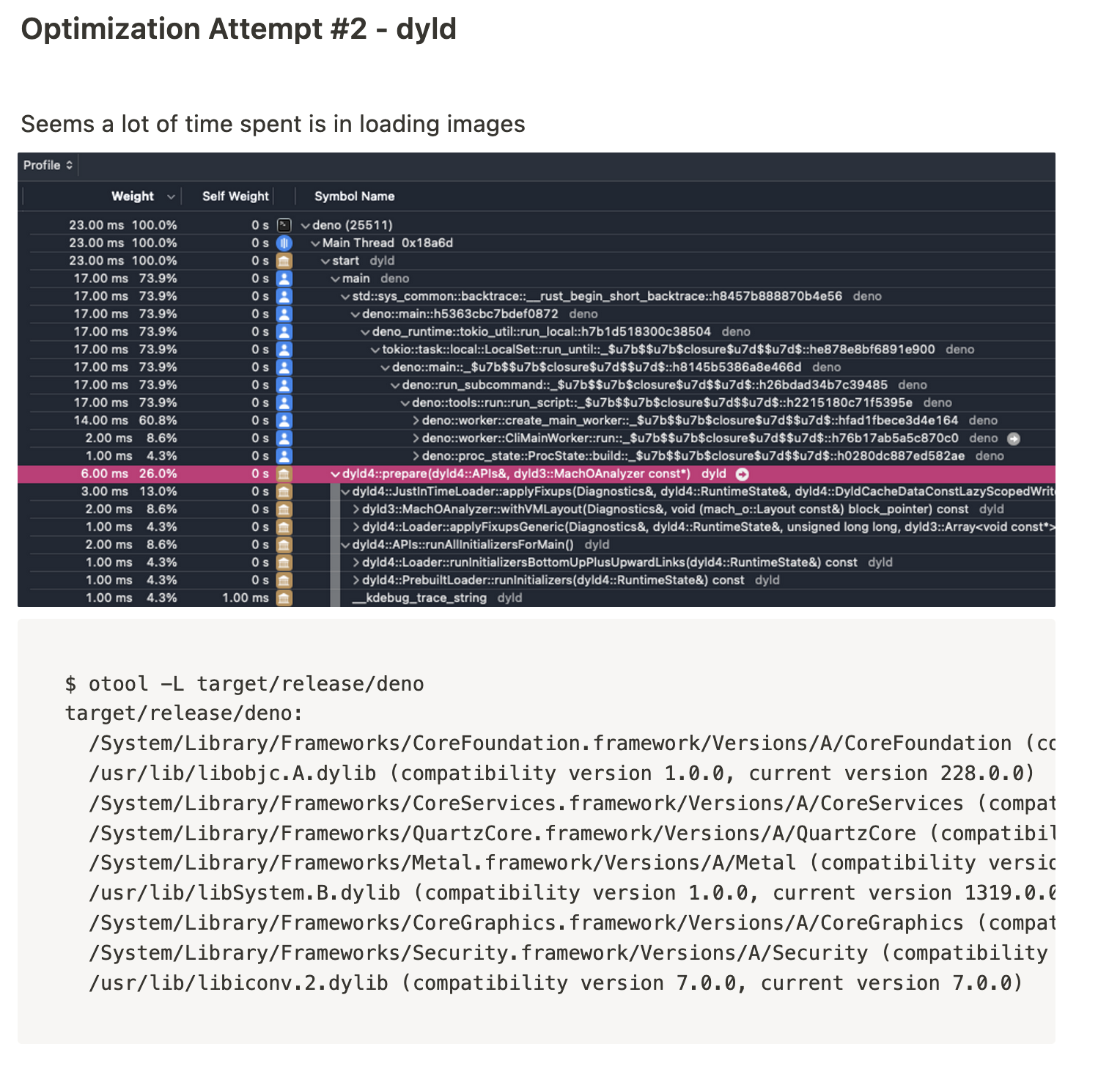Image resolution: width=1120 pixels, height=1069 pixels.
Task: Click the library icon beside __kdebug_trace_string
Action: point(284,598)
